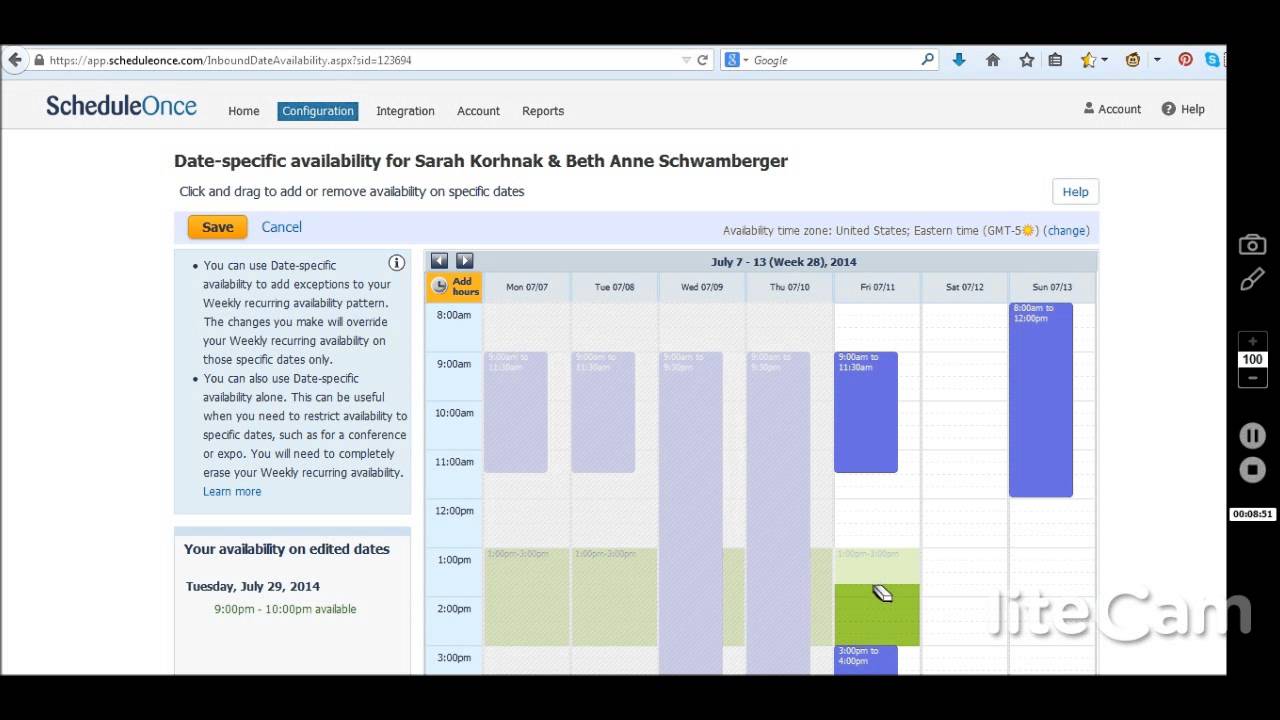This screenshot has height=720, width=1280.
Task: Click the ScheduleOnce logo
Action: coord(121,106)
